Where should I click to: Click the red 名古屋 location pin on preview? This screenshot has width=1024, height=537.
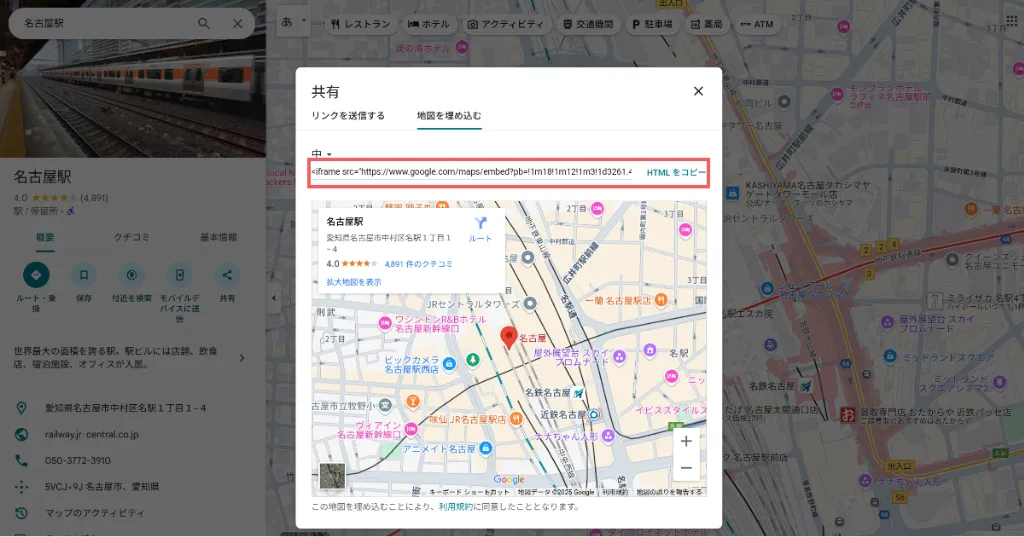pyautogui.click(x=508, y=338)
